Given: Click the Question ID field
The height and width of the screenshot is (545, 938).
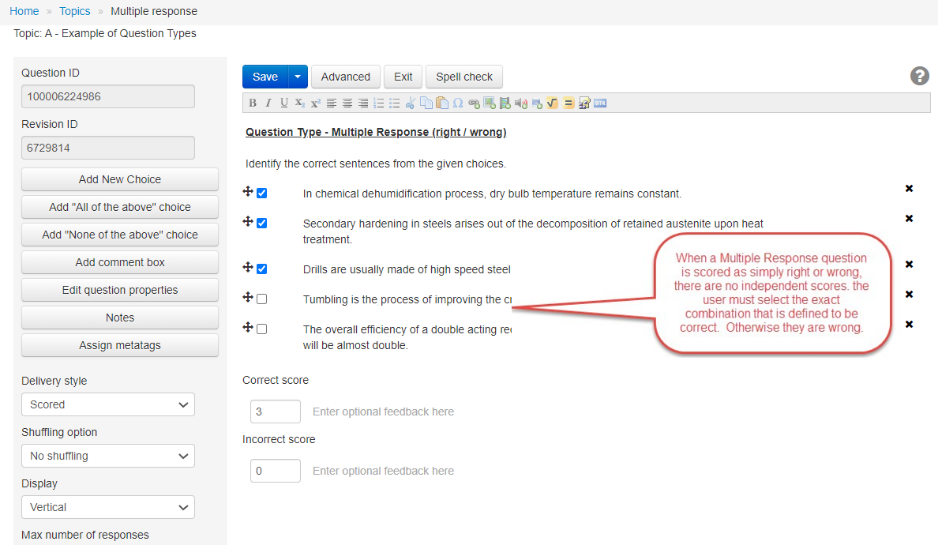Looking at the screenshot, I should [108, 96].
